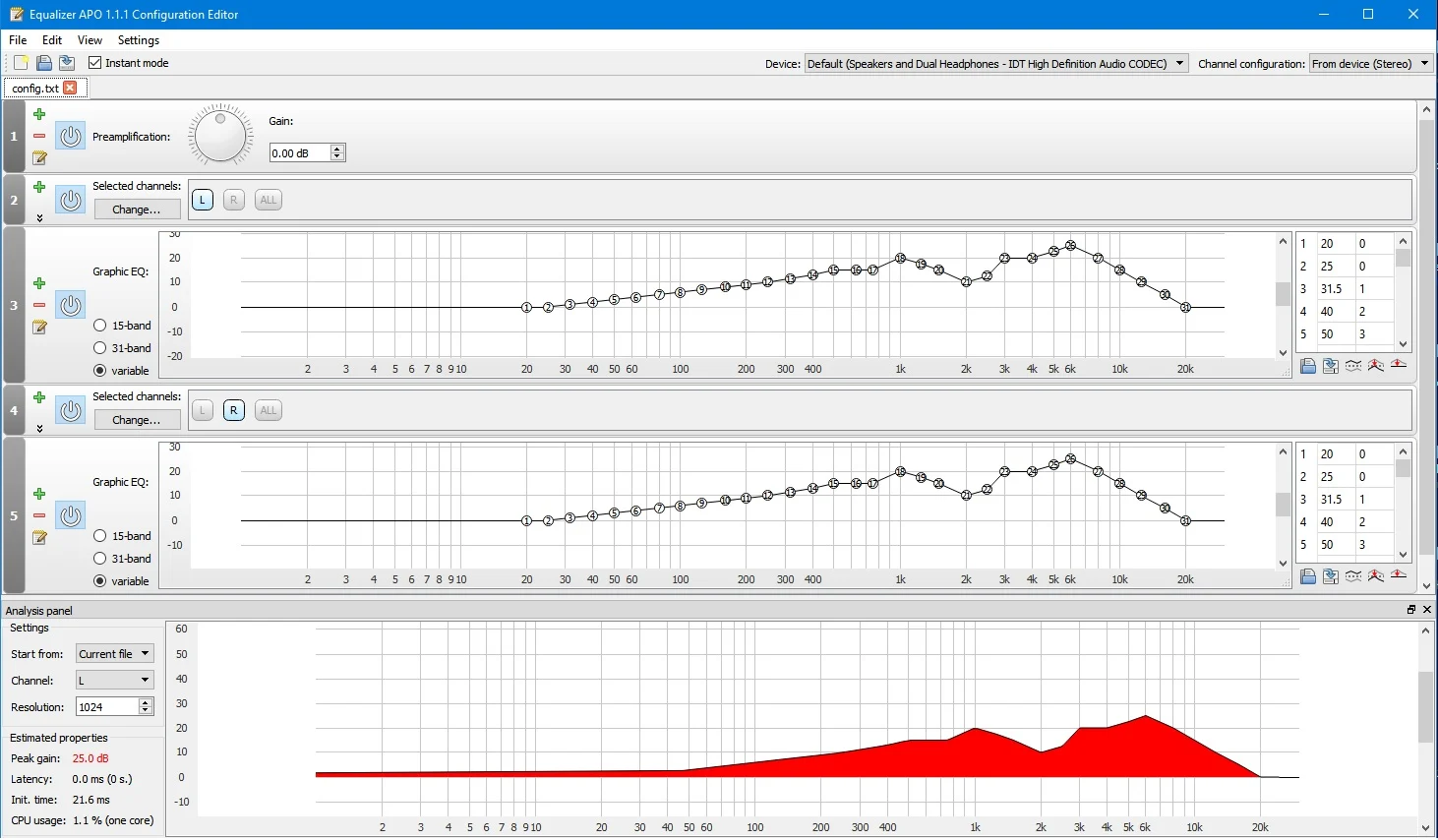This screenshot has width=1438, height=840.
Task: Select 15-band option in first Graphic EQ
Action: 100,326
